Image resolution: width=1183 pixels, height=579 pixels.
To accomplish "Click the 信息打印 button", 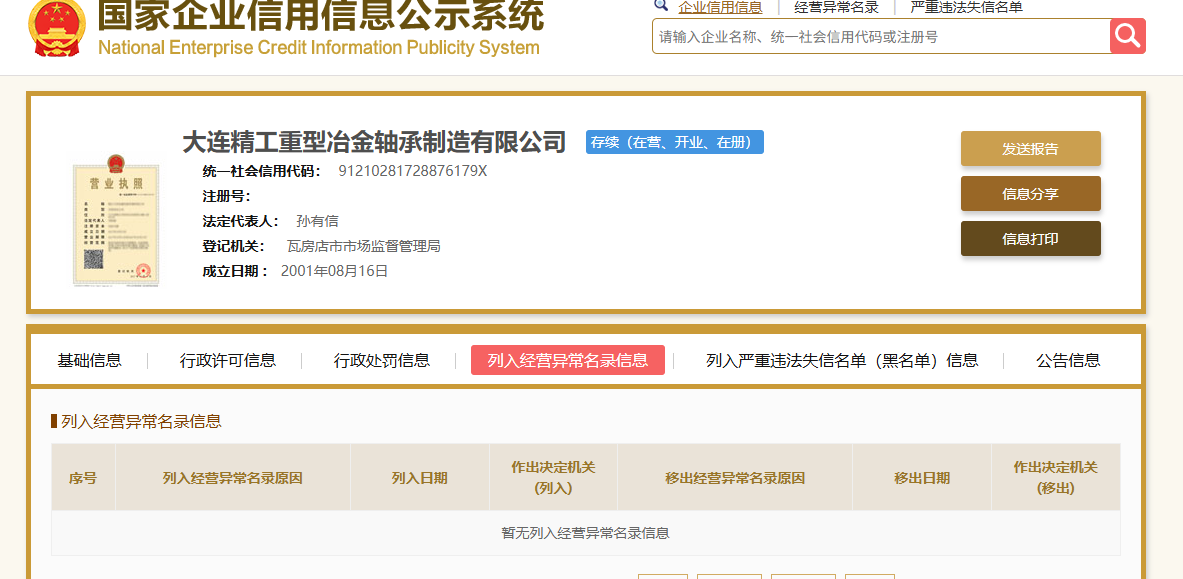I will (1031, 239).
